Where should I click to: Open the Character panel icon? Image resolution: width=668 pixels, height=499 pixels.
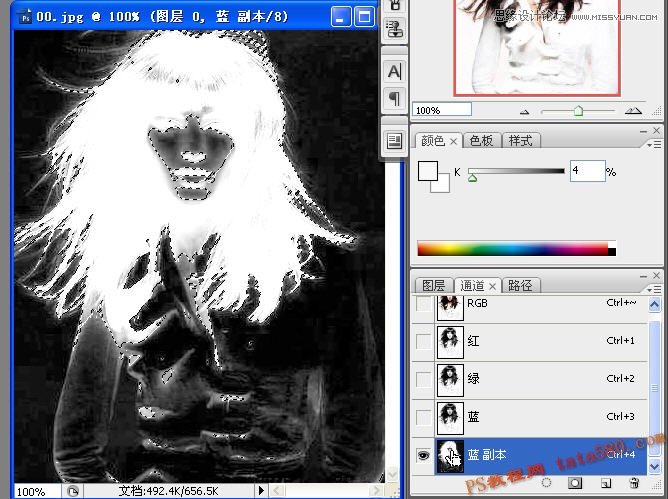pyautogui.click(x=394, y=71)
